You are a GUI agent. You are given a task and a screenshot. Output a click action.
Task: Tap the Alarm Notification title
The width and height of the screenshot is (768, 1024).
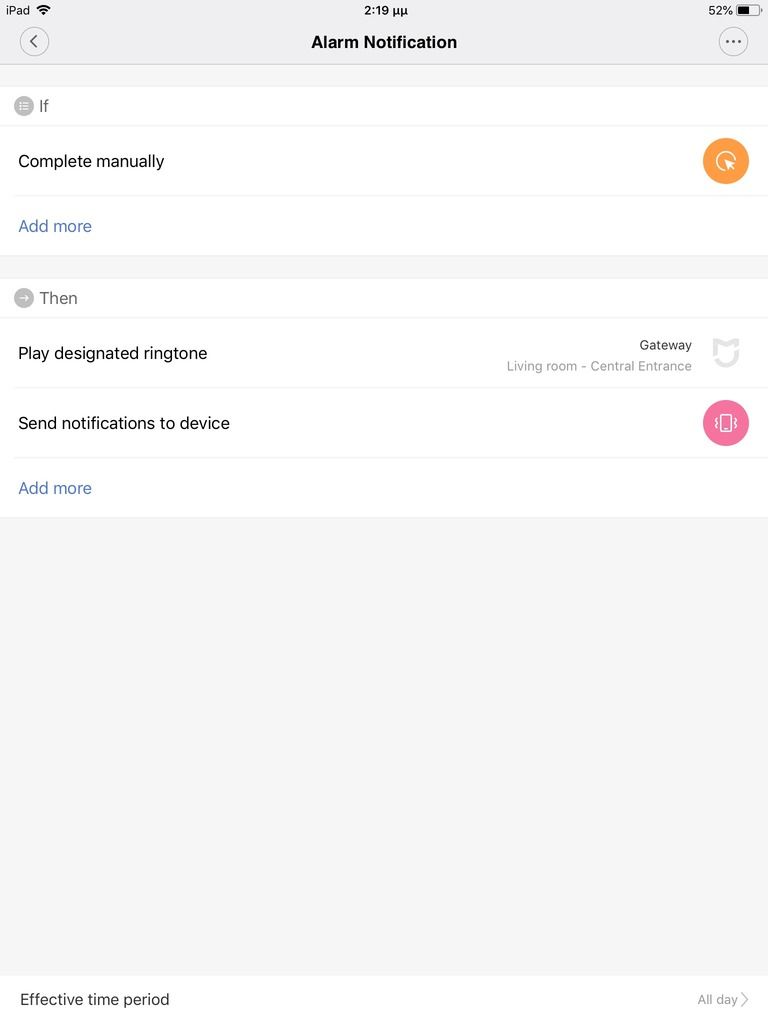point(384,42)
